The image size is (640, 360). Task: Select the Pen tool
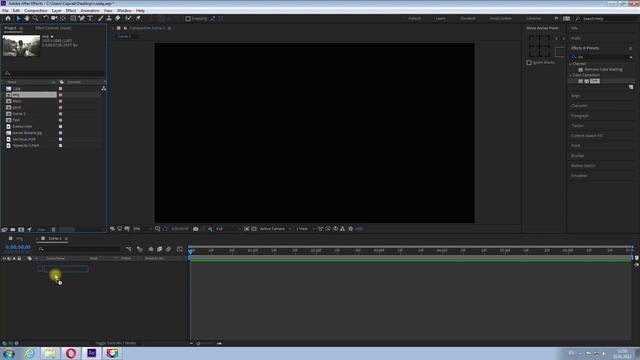[82, 18]
